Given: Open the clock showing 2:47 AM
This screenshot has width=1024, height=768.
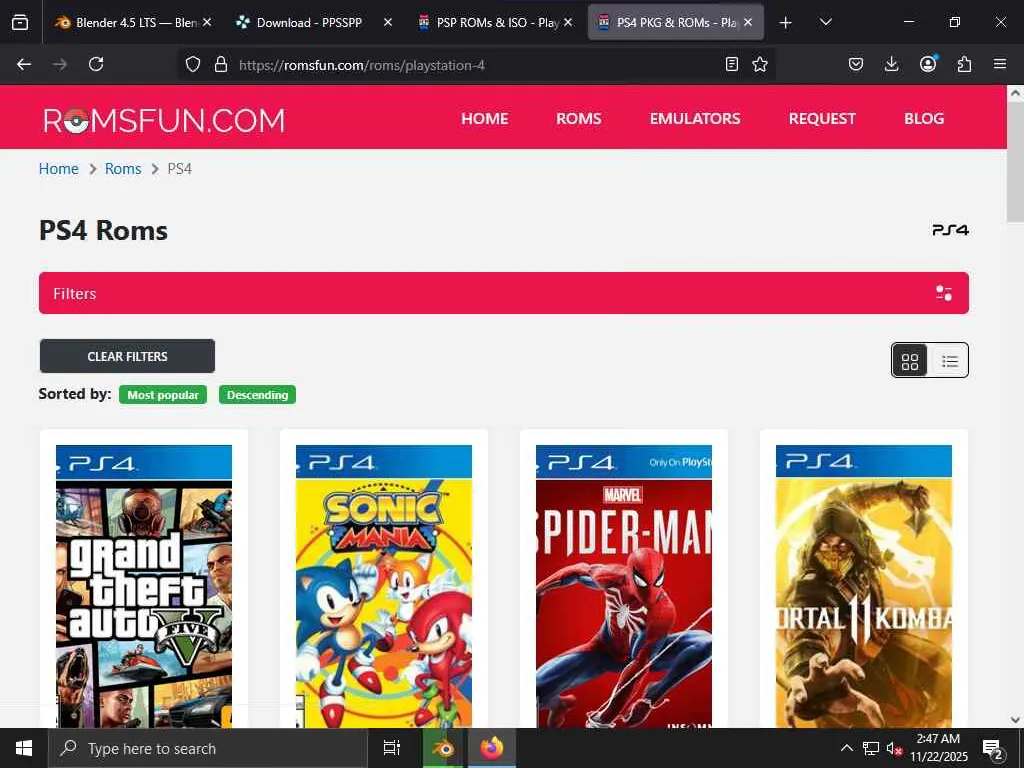Looking at the screenshot, I should click(939, 748).
